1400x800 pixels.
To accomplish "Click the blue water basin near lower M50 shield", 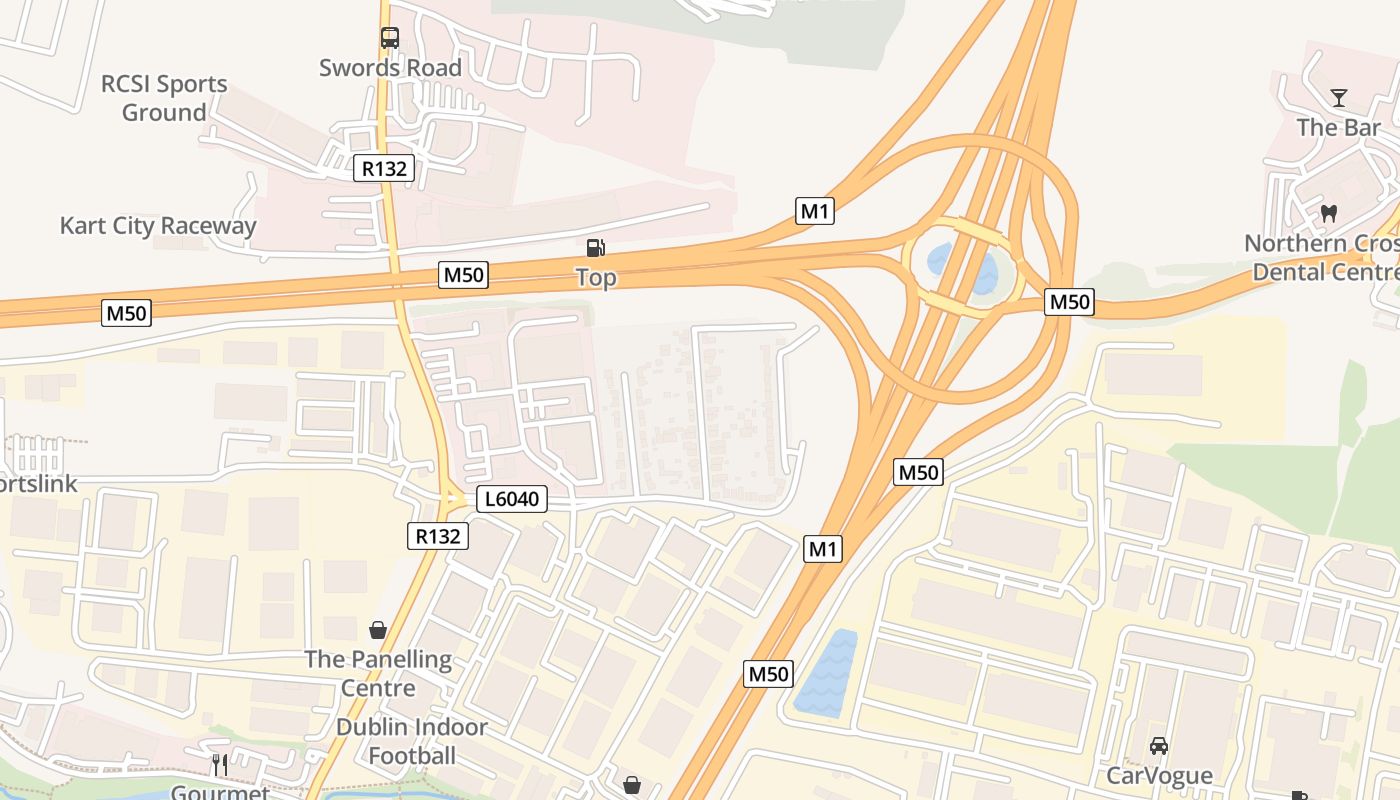I will (x=826, y=673).
